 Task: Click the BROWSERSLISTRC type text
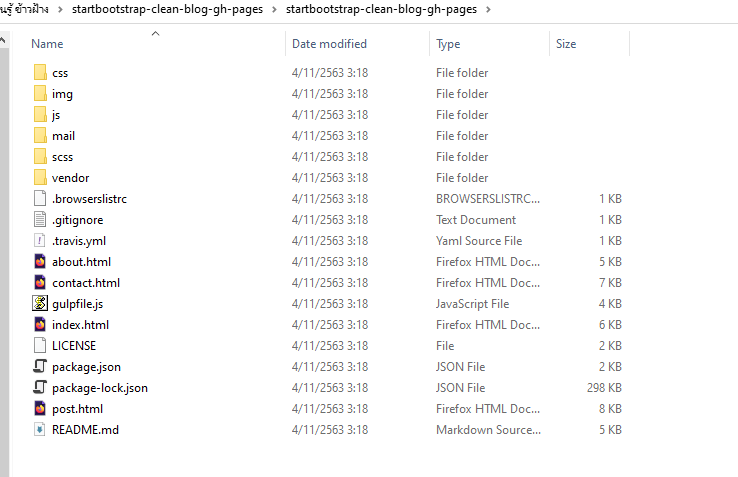point(488,199)
